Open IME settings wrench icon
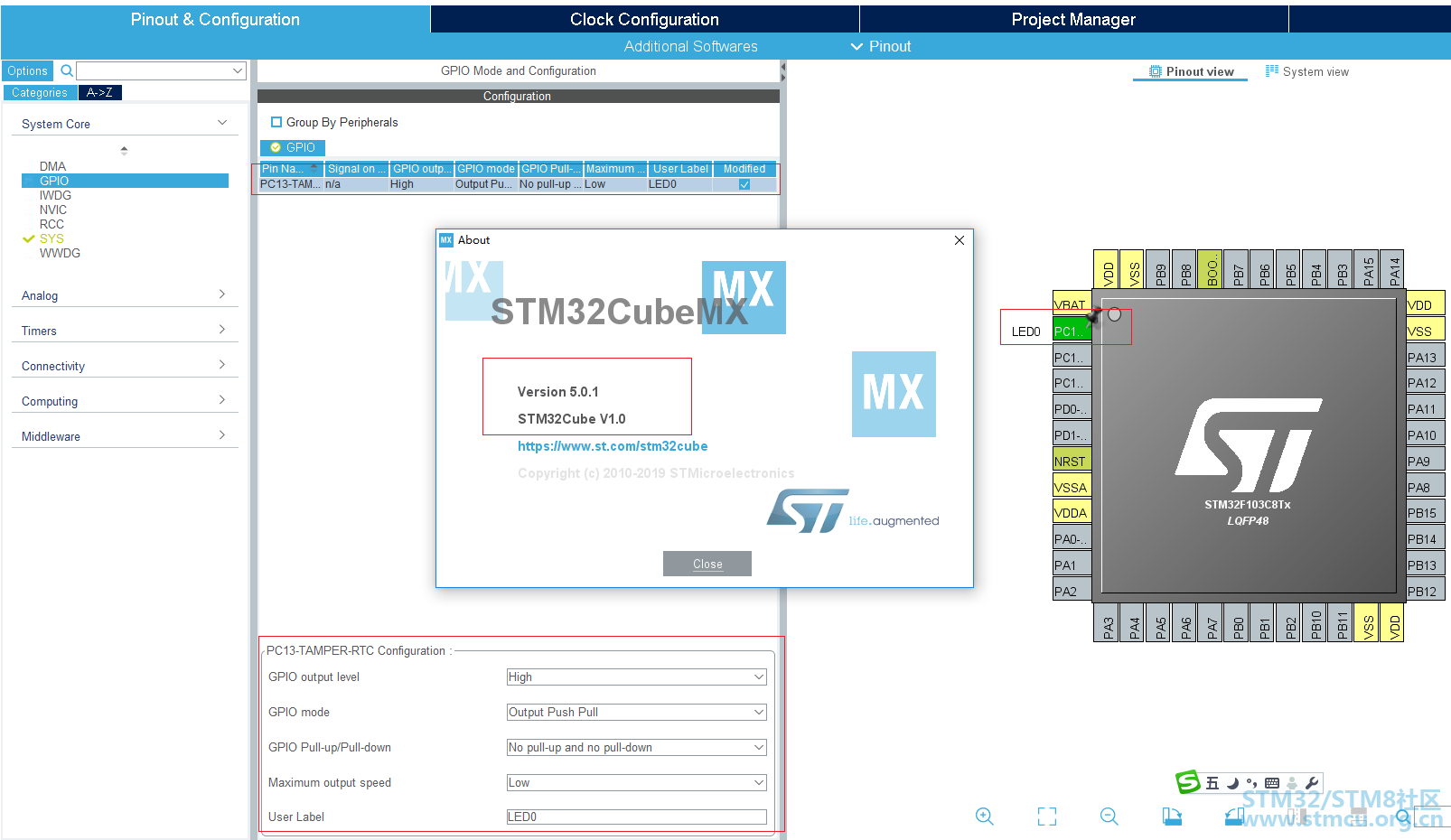1451x840 pixels. point(1312,783)
